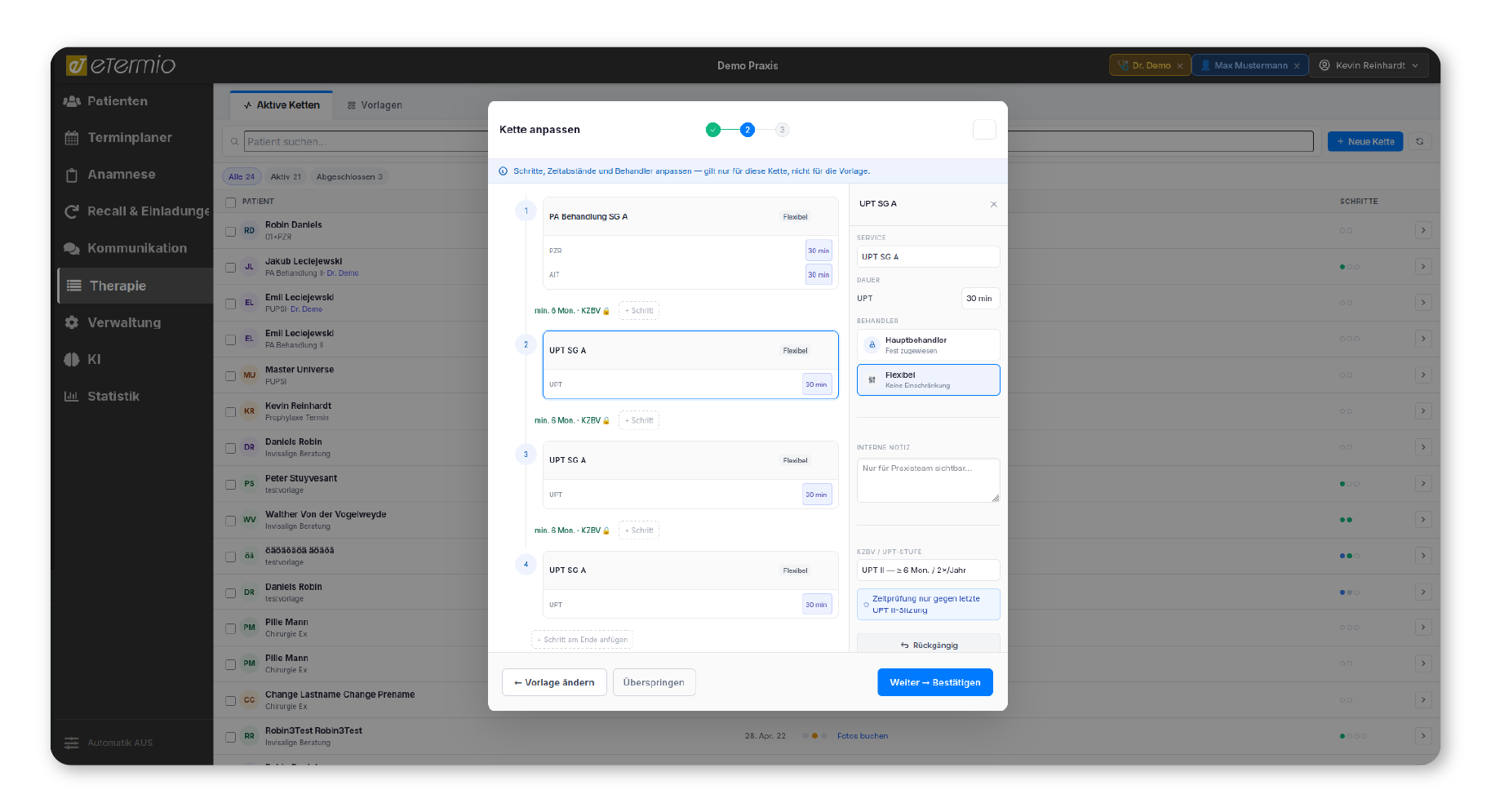Click step number 1 circle in the chain
The width and height of the screenshot is (1491, 812).
(x=526, y=211)
